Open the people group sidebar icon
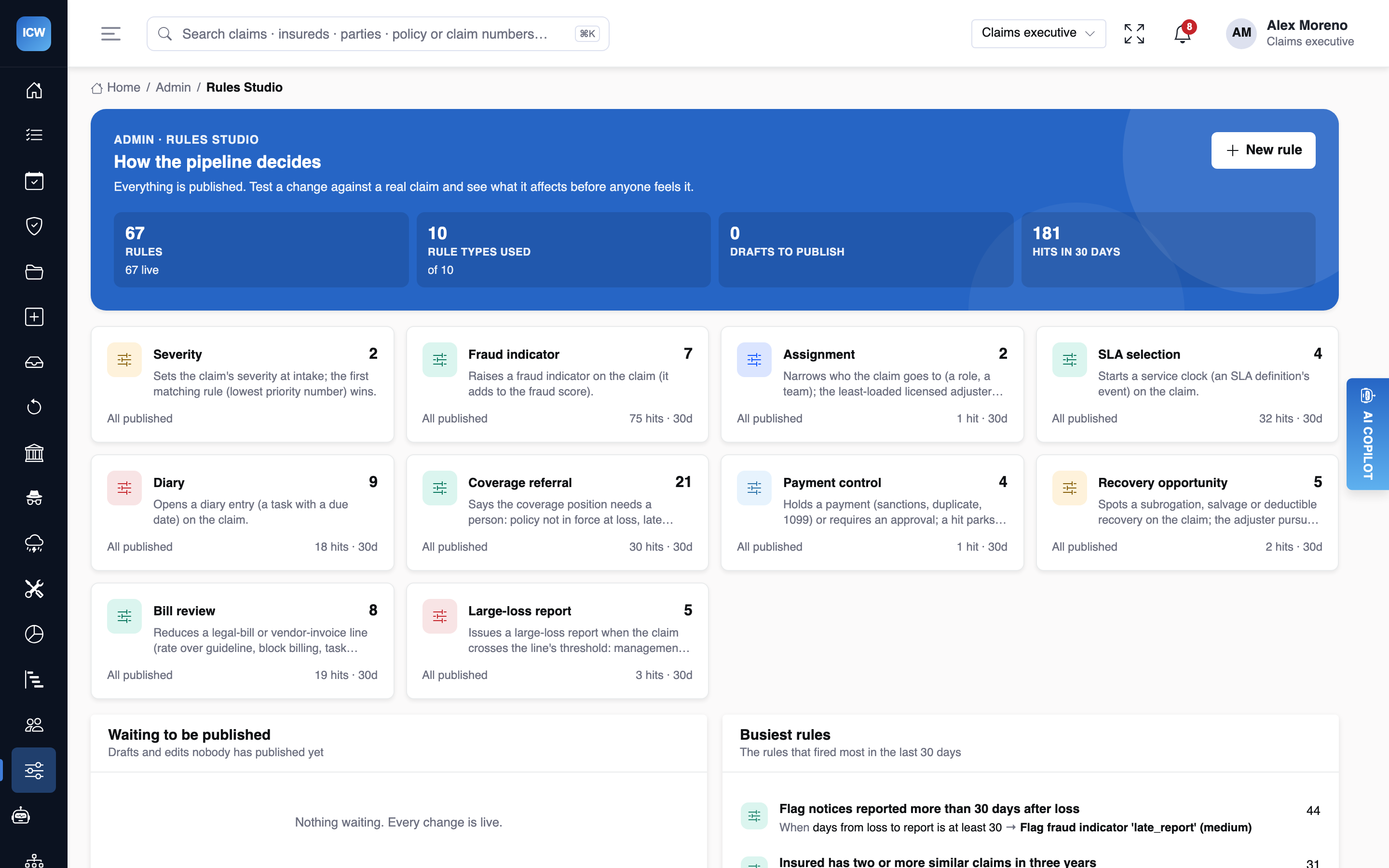Image resolution: width=1389 pixels, height=868 pixels. [34, 725]
